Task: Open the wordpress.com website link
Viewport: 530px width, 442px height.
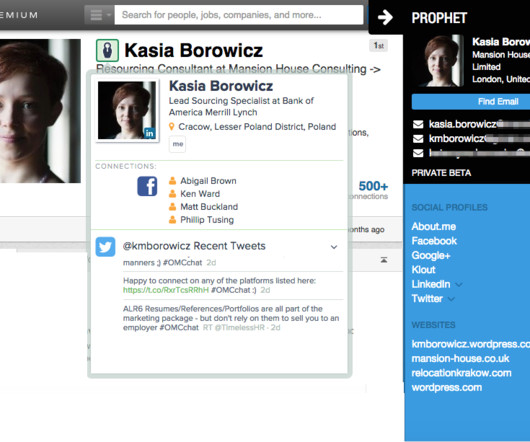Action: pyautogui.click(x=447, y=388)
